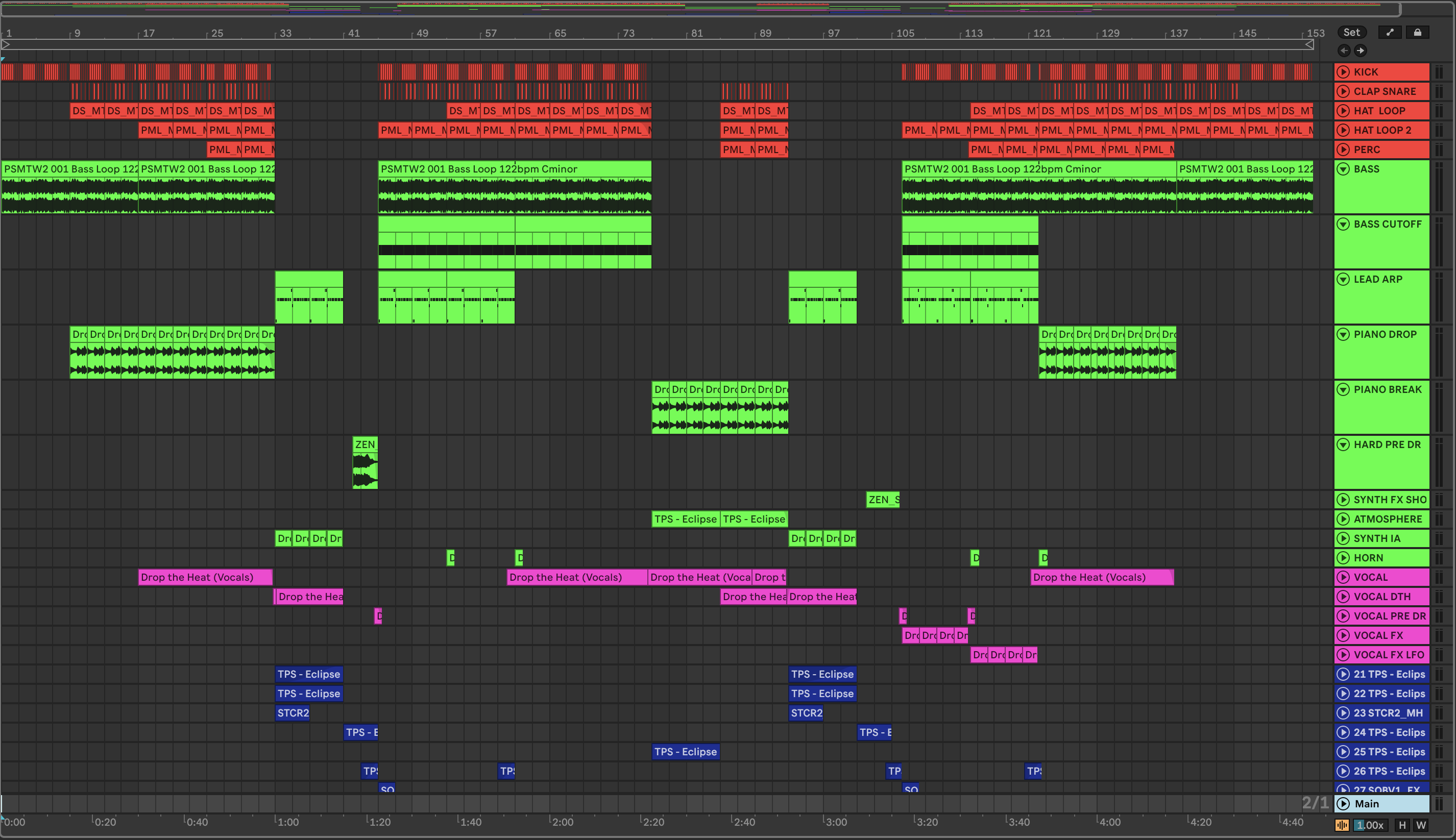Collapse the PIANO BREAK track

pyautogui.click(x=1343, y=389)
